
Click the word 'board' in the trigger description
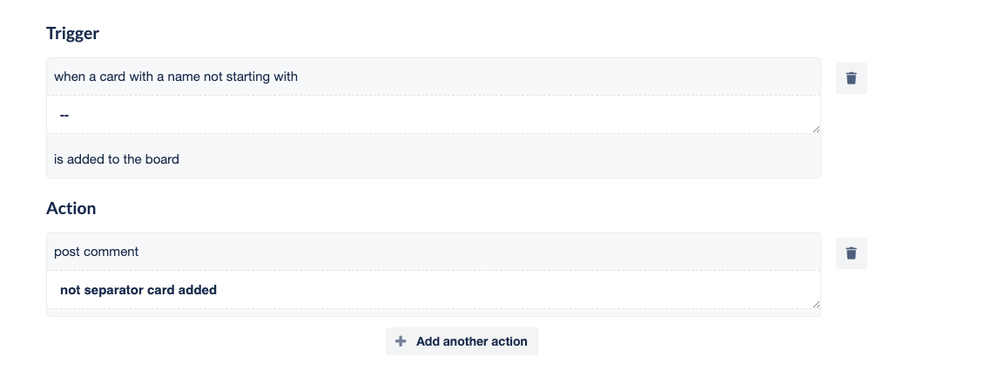(x=162, y=159)
